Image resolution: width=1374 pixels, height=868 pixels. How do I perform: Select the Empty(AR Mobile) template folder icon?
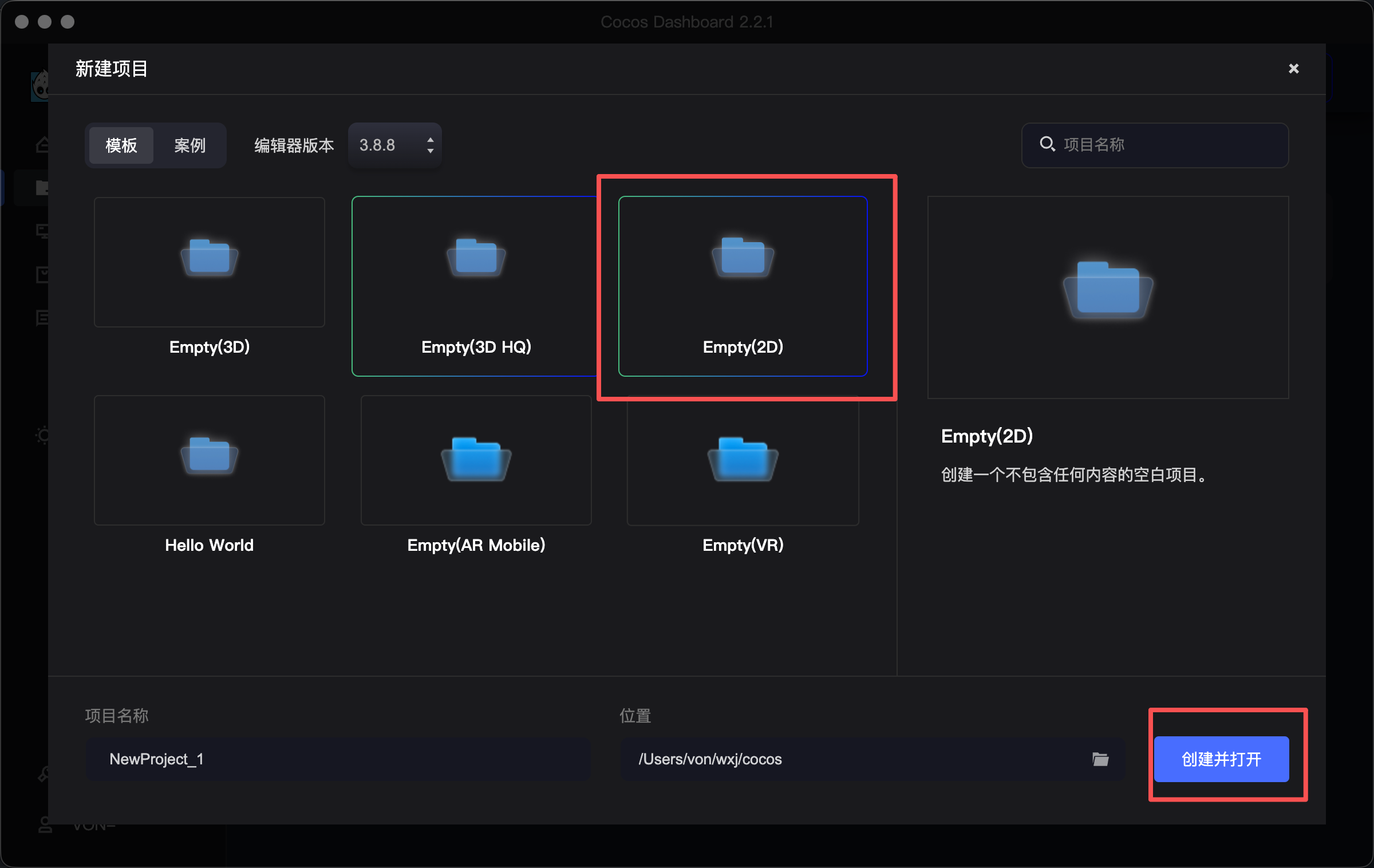[x=476, y=459]
